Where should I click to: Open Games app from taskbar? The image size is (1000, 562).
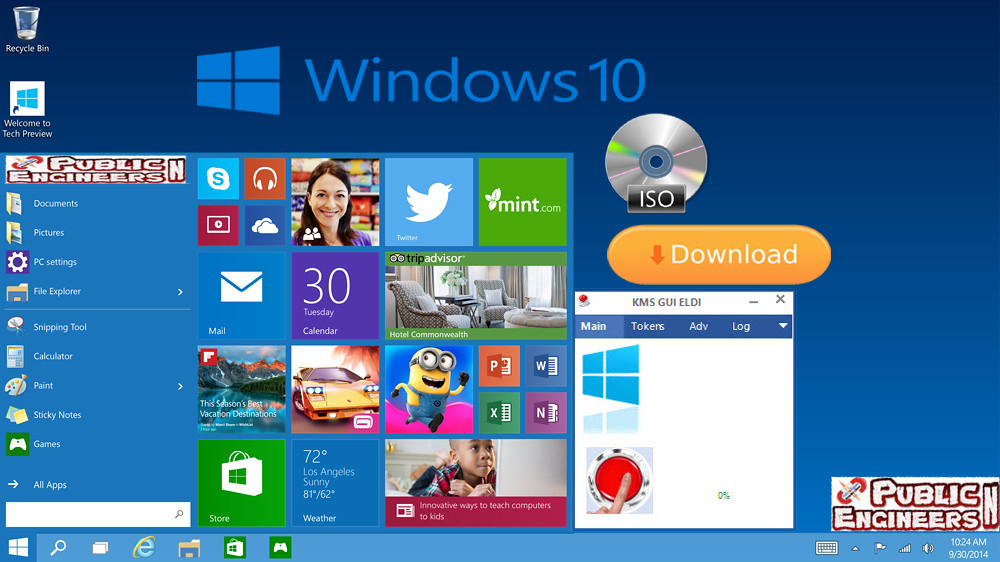(280, 547)
